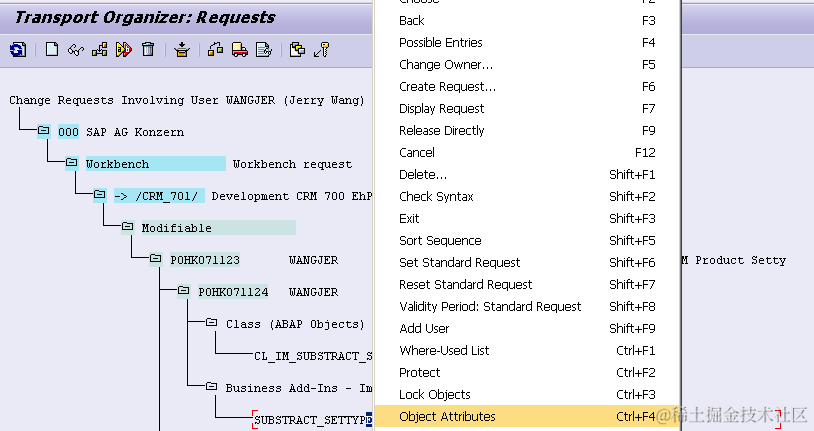Click the Refresh icon in the toolbar

pos(18,50)
